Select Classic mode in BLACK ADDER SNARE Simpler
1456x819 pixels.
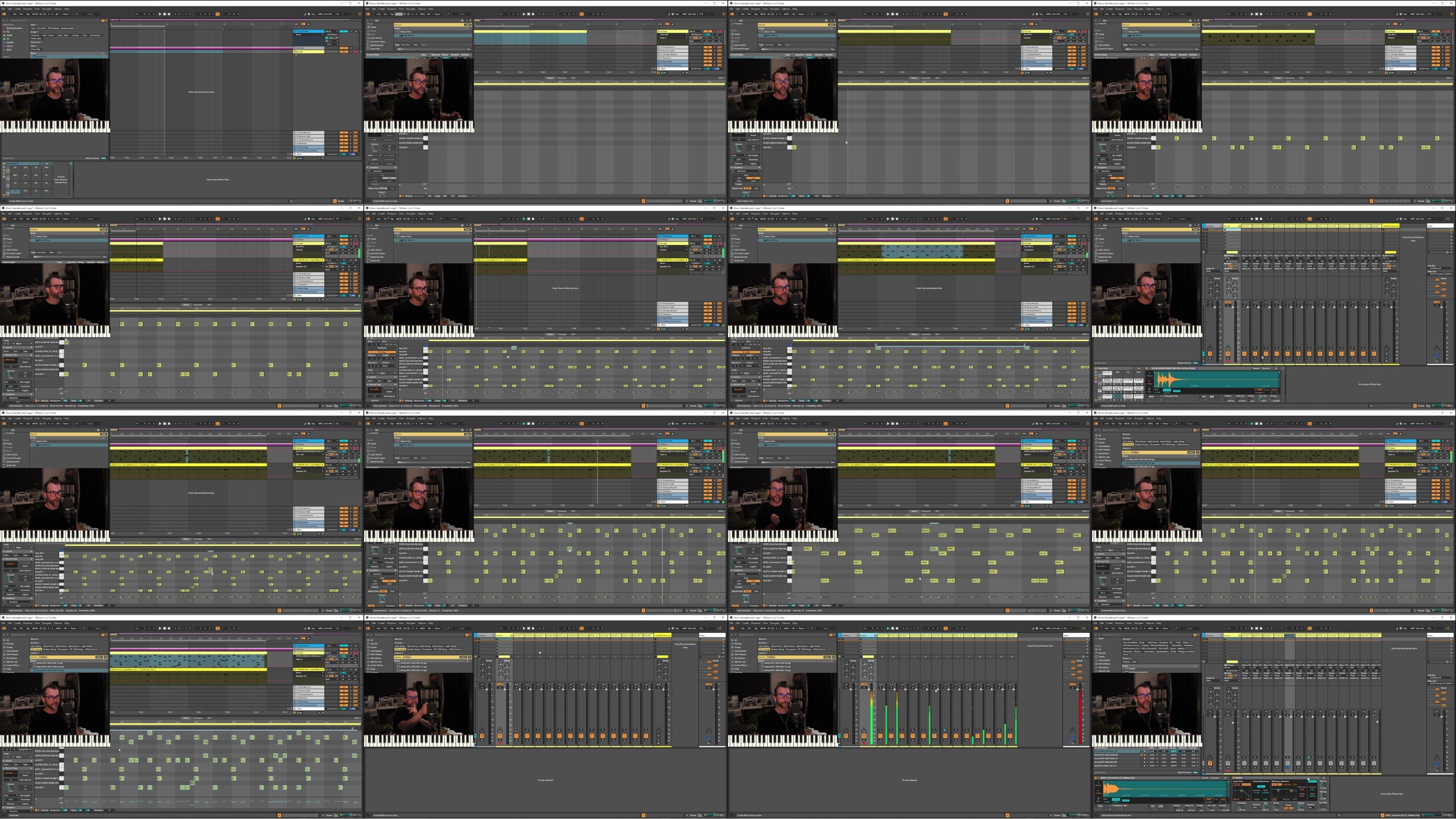pos(1149,375)
